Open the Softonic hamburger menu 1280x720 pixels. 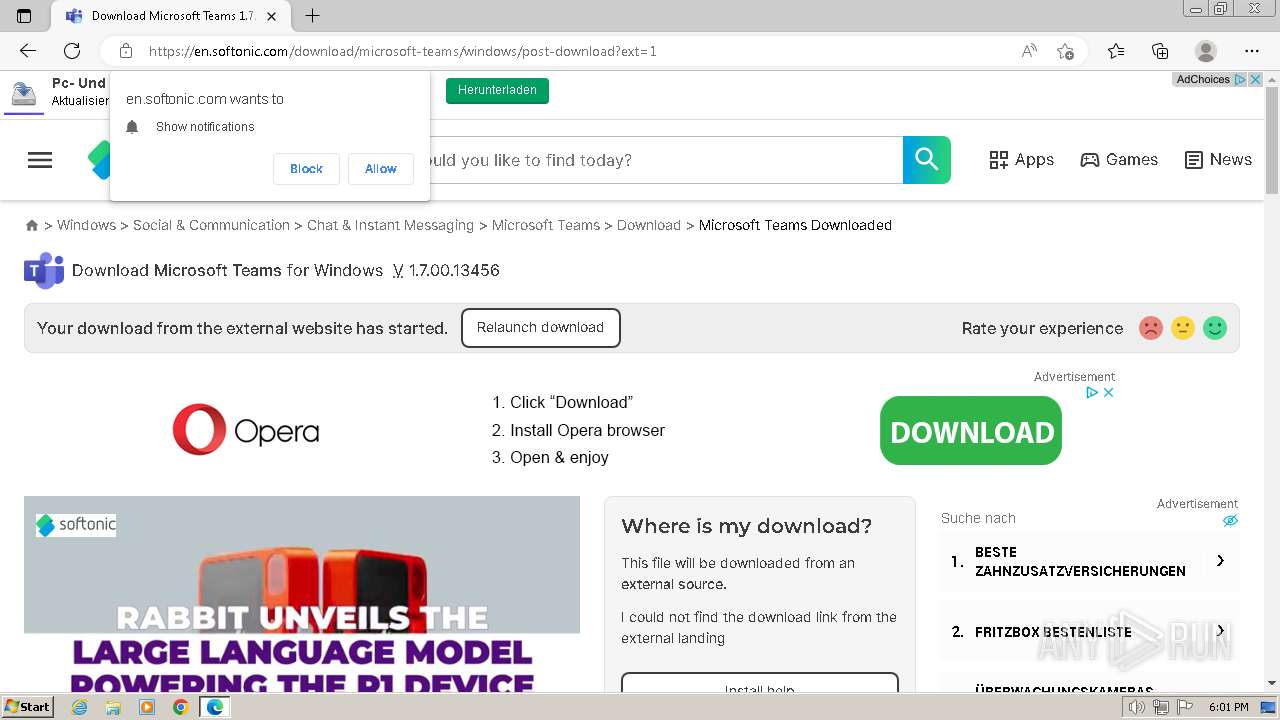point(40,160)
